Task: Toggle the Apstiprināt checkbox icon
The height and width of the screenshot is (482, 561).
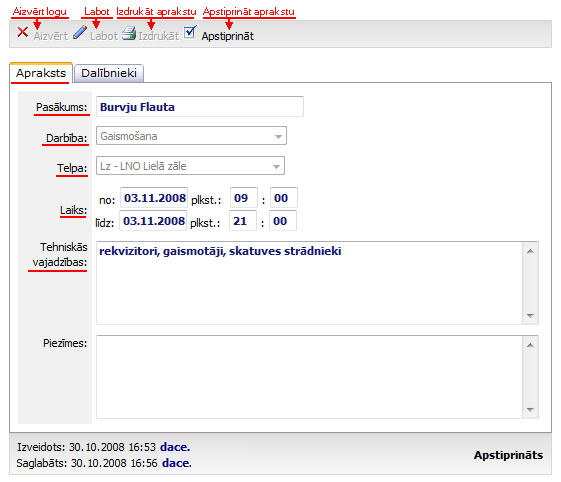Action: pyautogui.click(x=190, y=32)
